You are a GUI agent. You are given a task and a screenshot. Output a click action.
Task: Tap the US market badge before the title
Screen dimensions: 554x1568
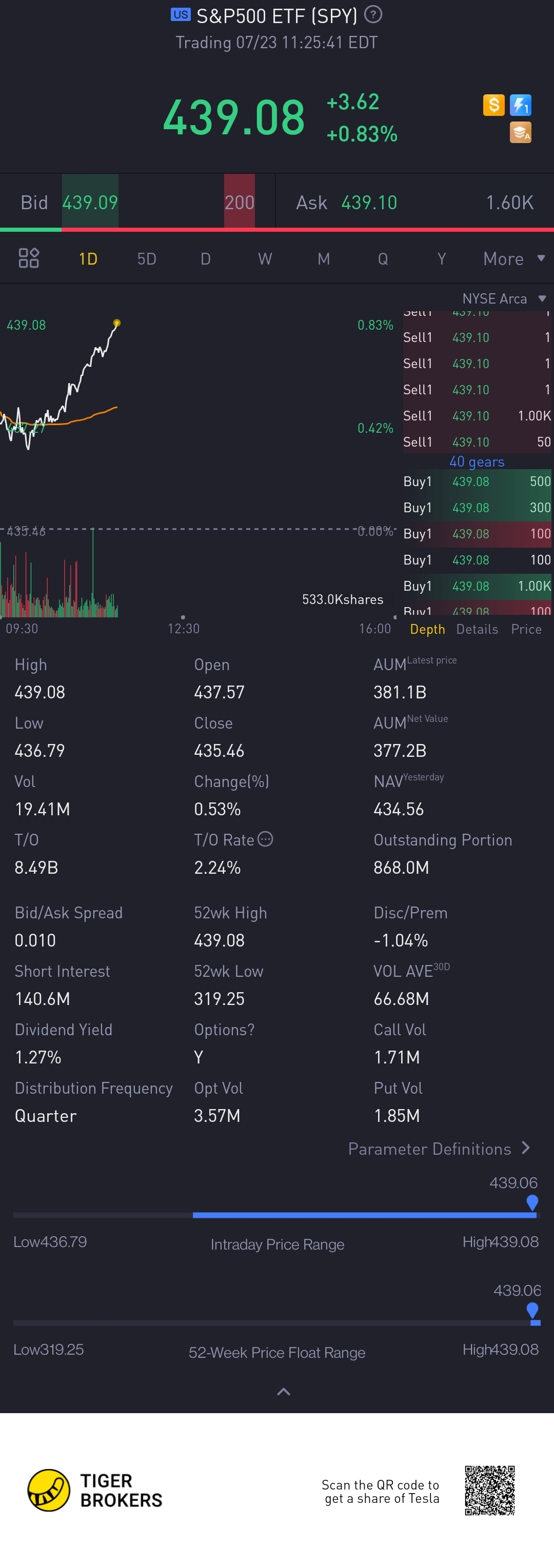pos(181,14)
